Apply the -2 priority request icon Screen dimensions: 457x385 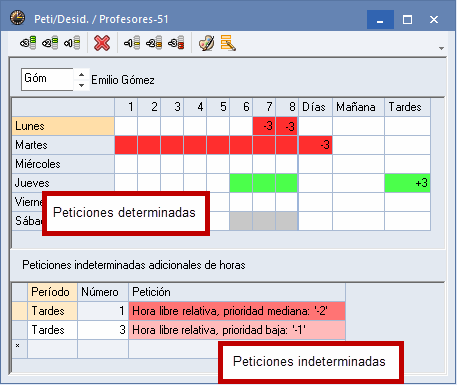click(154, 43)
